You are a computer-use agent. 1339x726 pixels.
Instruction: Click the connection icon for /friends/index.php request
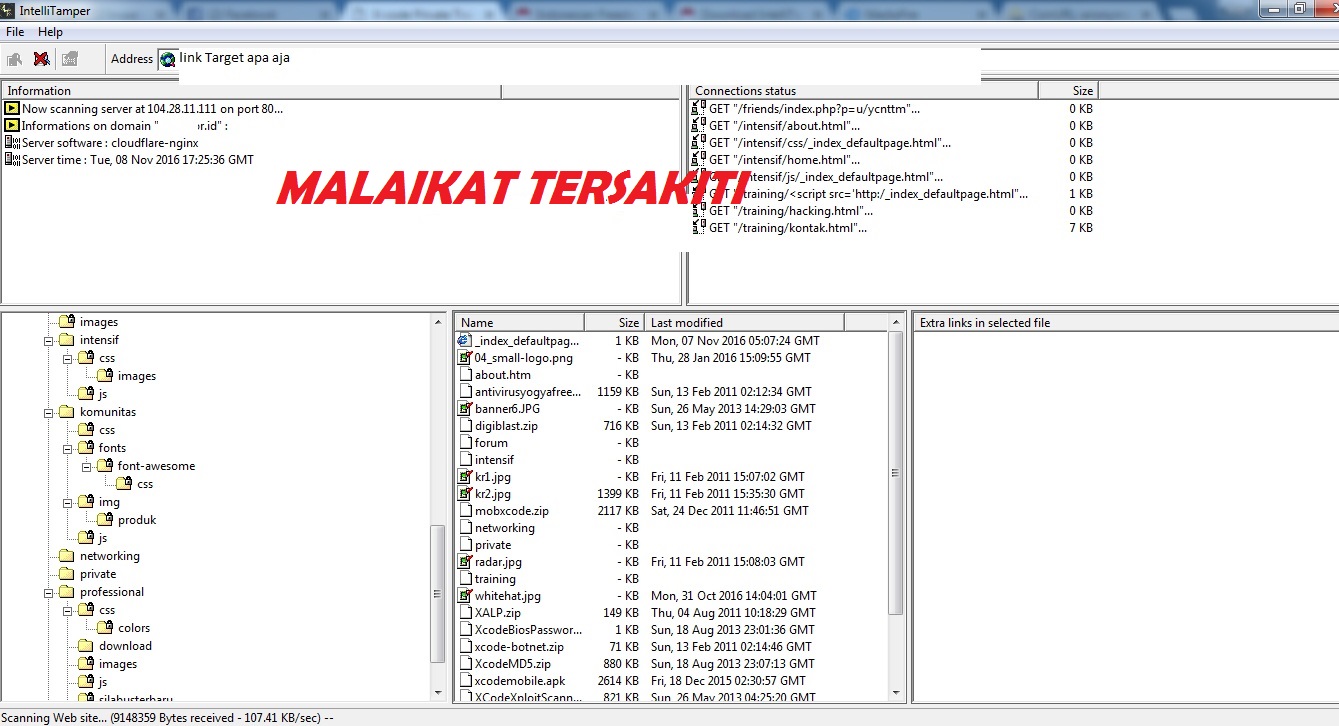pos(699,108)
